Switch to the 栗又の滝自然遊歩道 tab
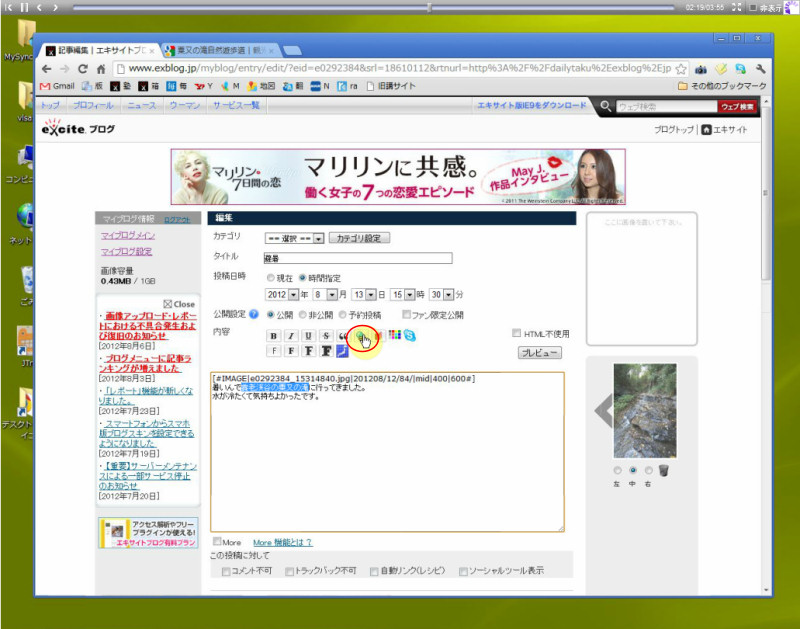The height and width of the screenshot is (629, 800). tap(221, 50)
